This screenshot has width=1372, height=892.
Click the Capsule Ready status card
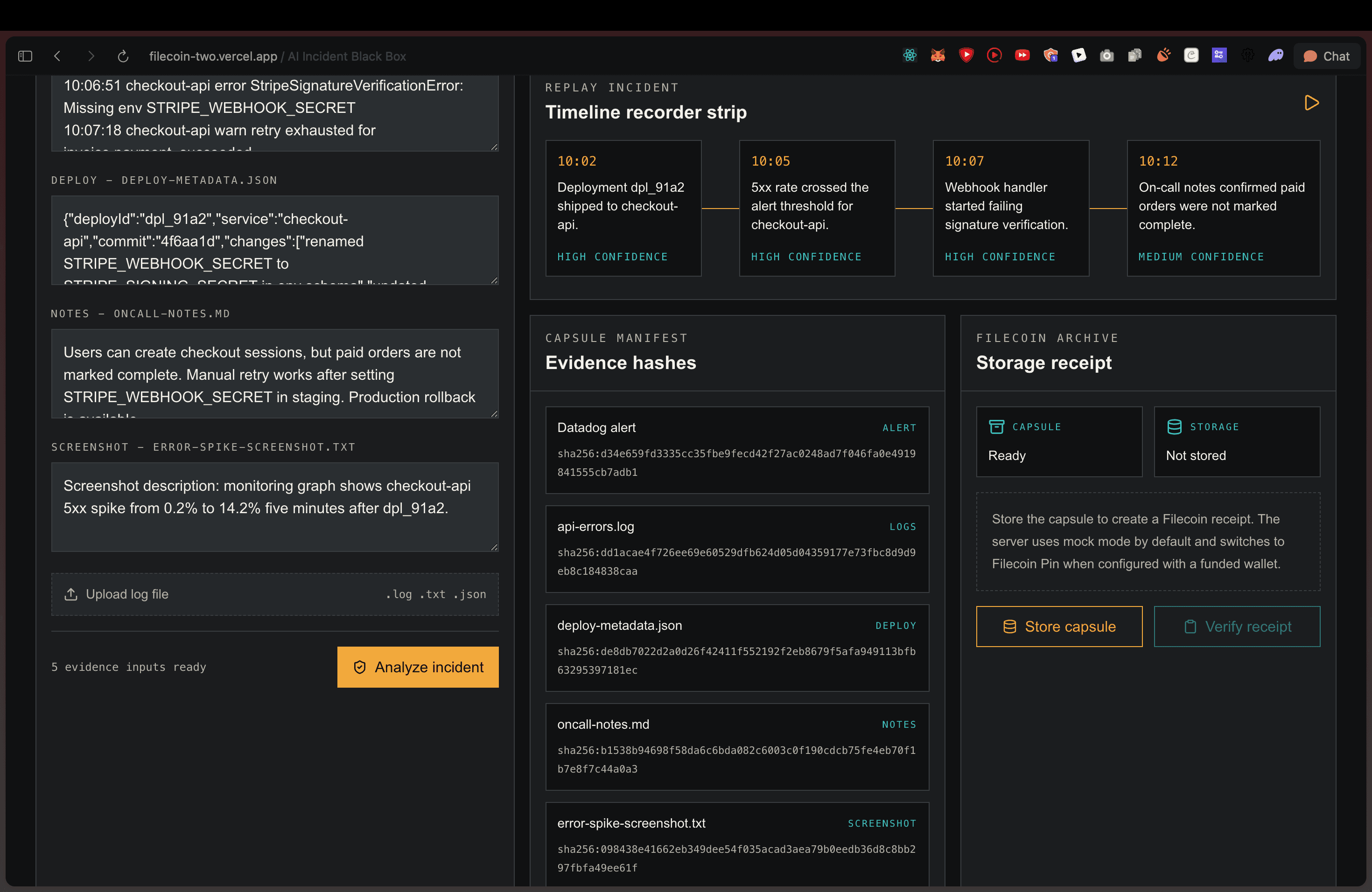pyautogui.click(x=1059, y=442)
